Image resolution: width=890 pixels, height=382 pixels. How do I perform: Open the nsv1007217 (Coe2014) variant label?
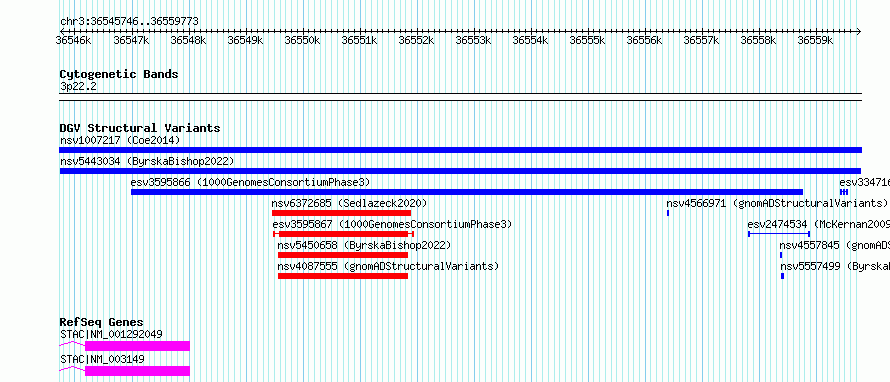[x=120, y=140]
